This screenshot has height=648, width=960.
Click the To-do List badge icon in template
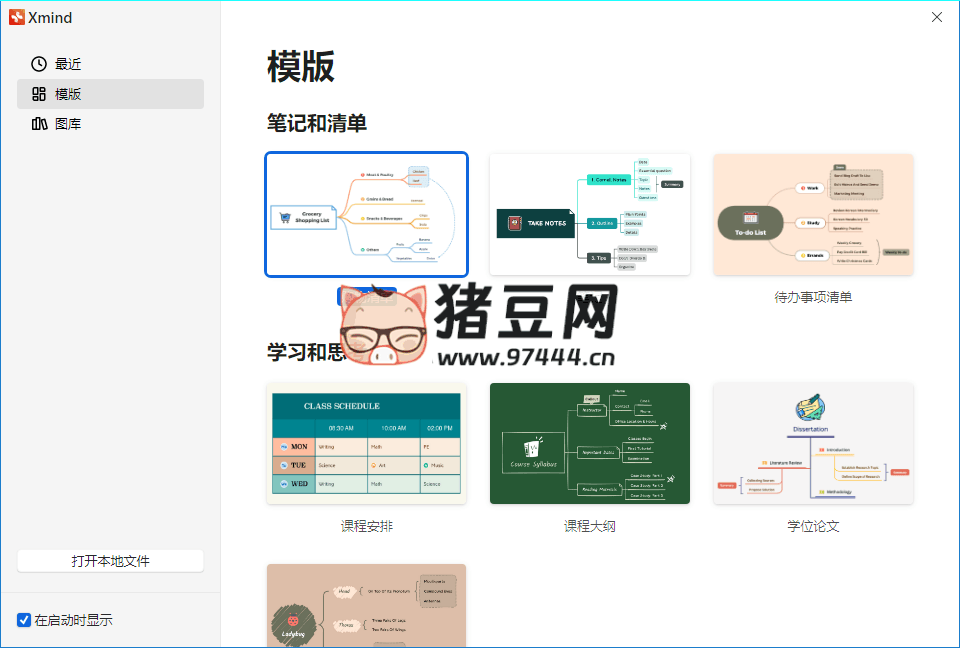pyautogui.click(x=751, y=217)
